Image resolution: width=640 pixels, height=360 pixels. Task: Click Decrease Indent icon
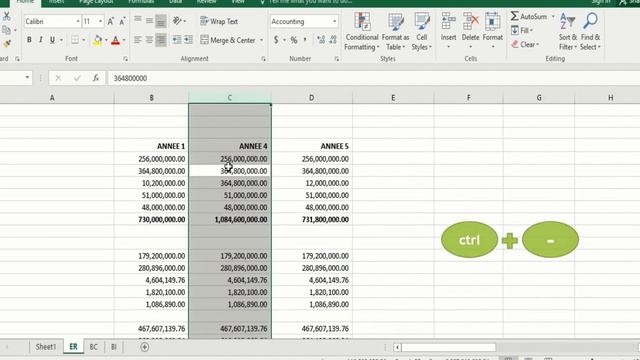[x=177, y=40]
